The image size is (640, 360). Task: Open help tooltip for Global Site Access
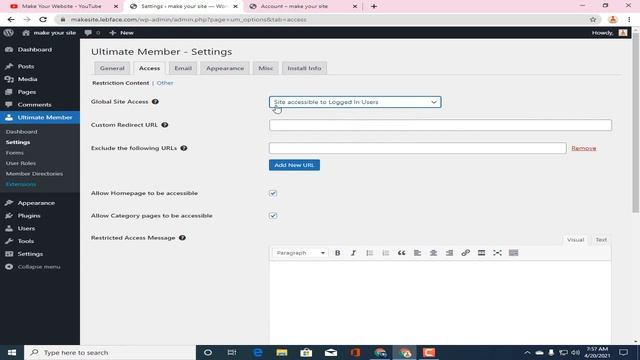[x=155, y=102]
